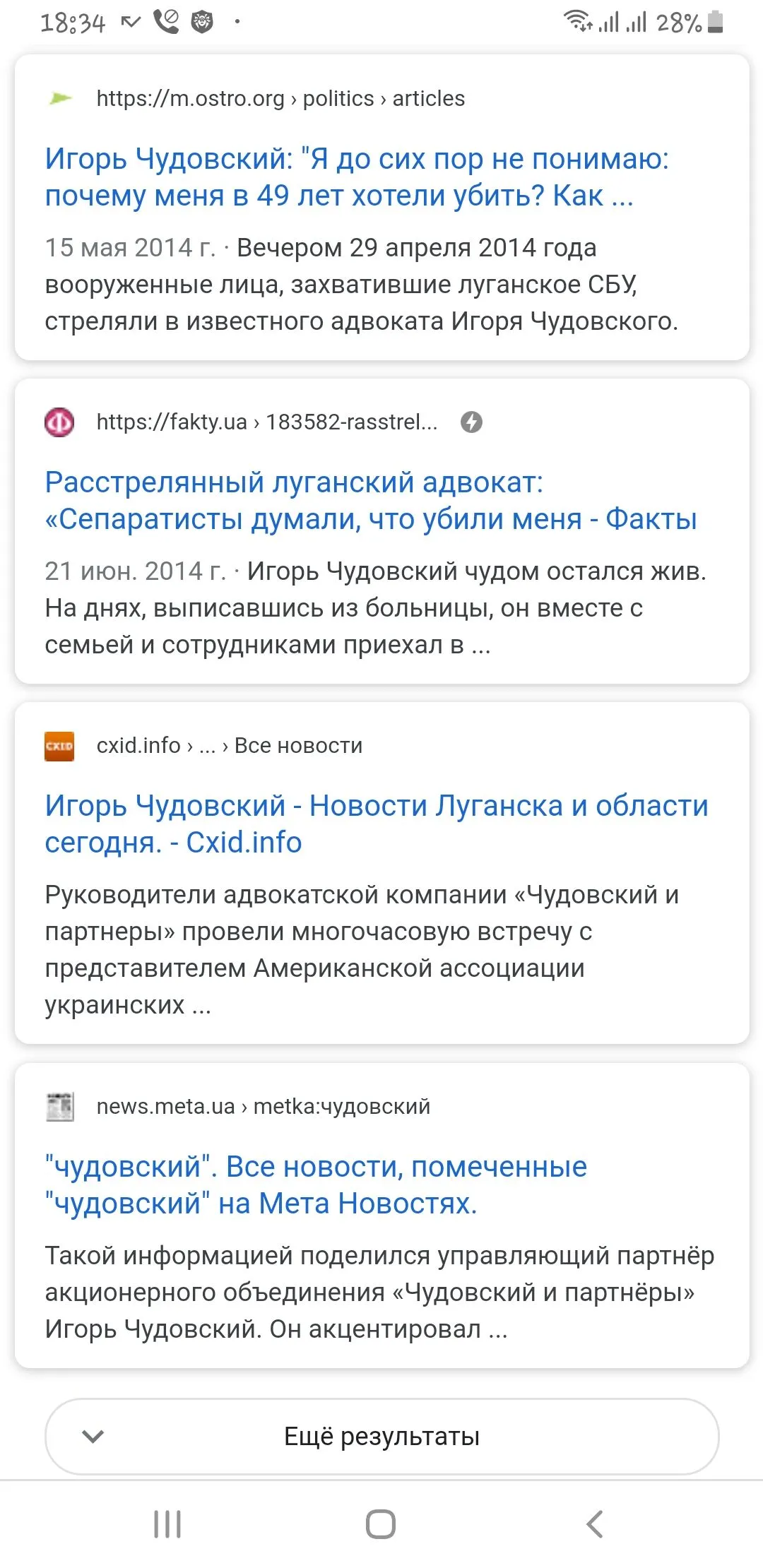Tap the Wi-Fi icon in status bar
This screenshot has width=763, height=1568.
click(x=577, y=21)
